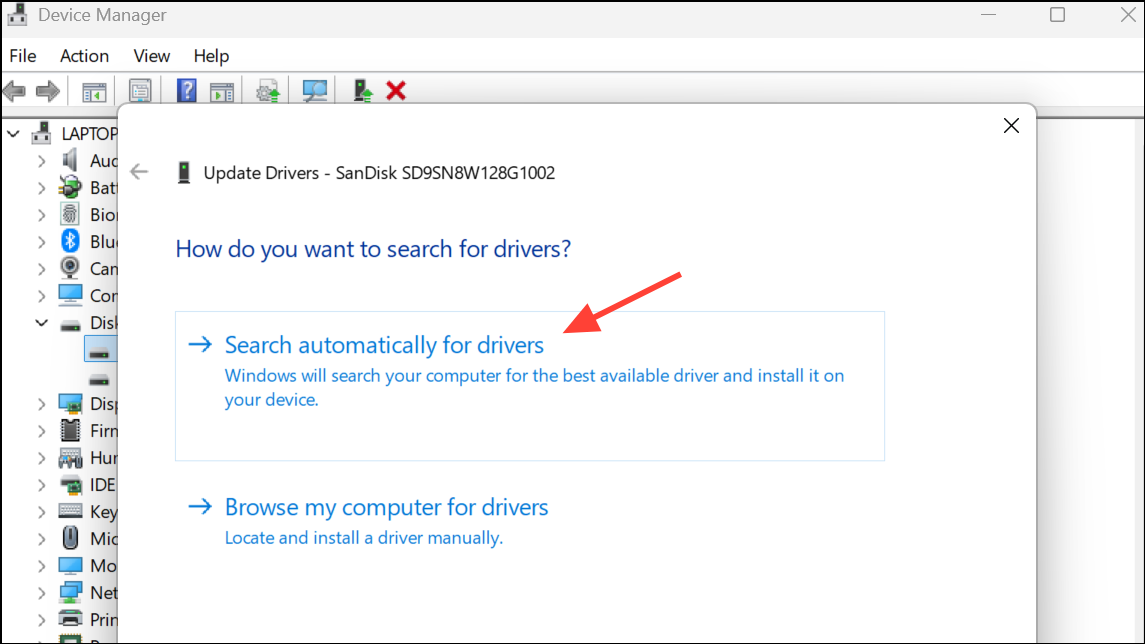
Task: Click the blue Help question mark icon
Action: pyautogui.click(x=187, y=91)
